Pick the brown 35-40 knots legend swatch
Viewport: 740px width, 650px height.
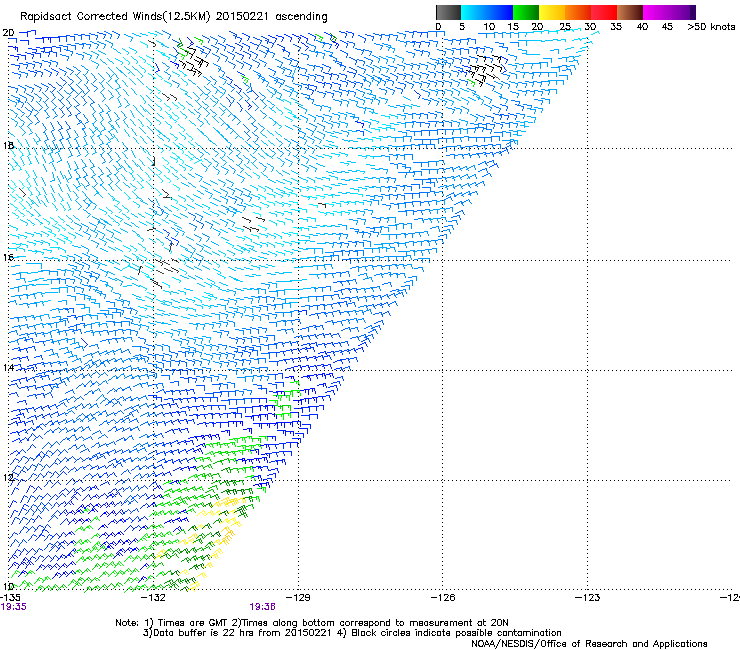[630, 12]
